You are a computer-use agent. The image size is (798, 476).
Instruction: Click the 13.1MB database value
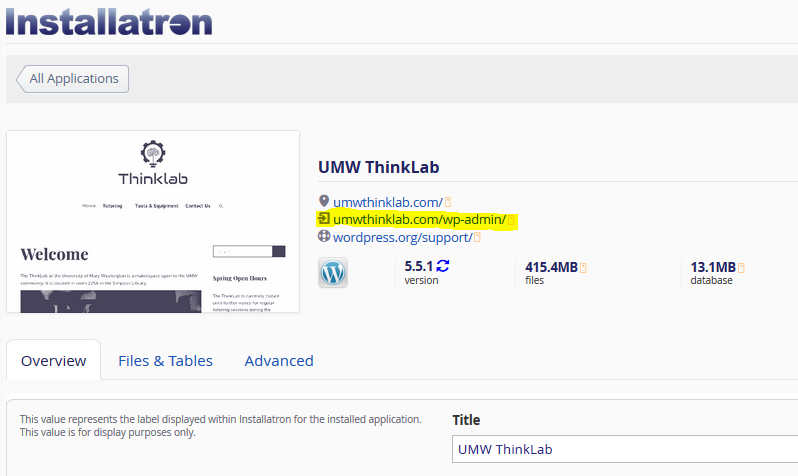click(x=712, y=267)
